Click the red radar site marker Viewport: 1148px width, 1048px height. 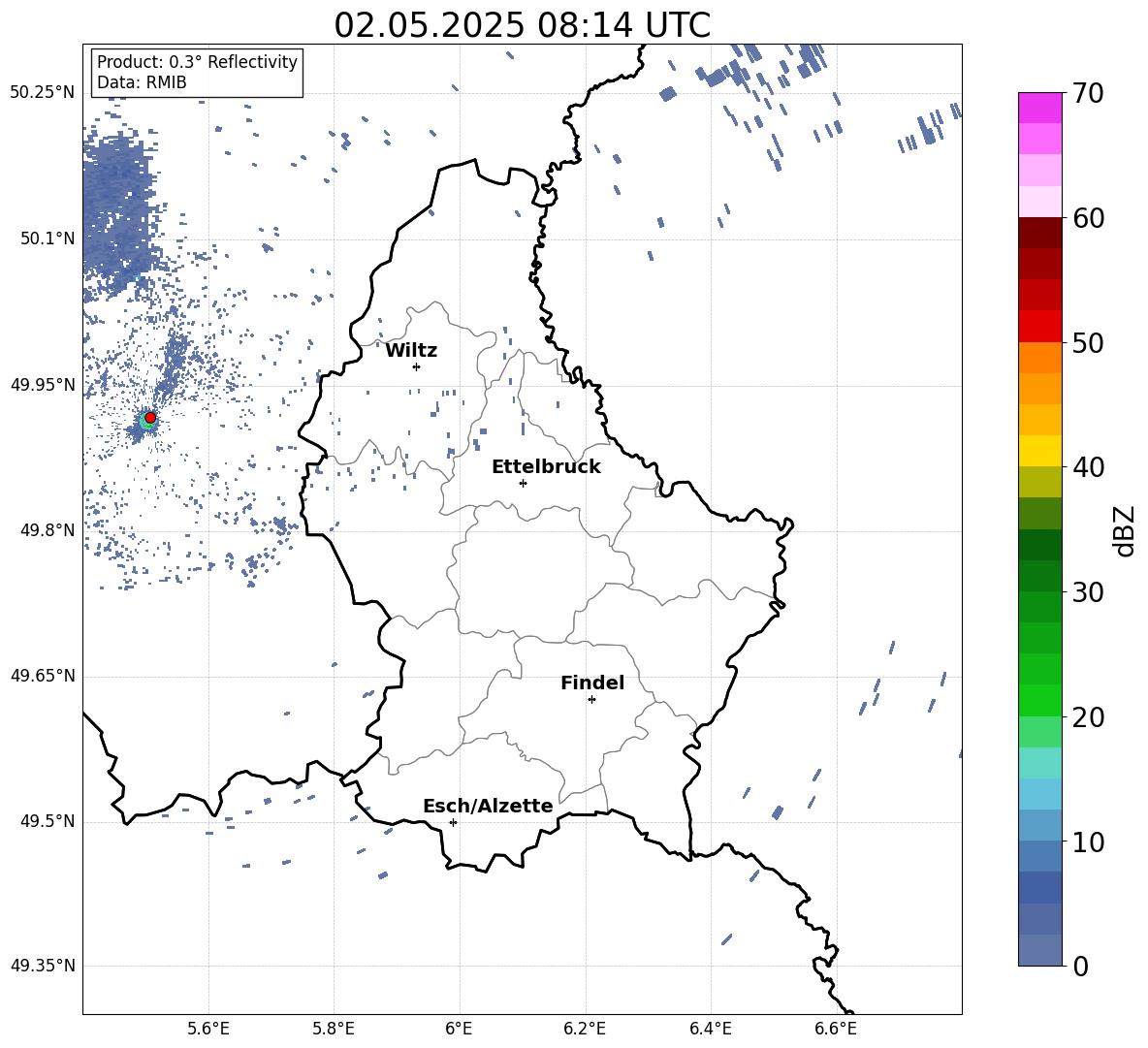(150, 418)
